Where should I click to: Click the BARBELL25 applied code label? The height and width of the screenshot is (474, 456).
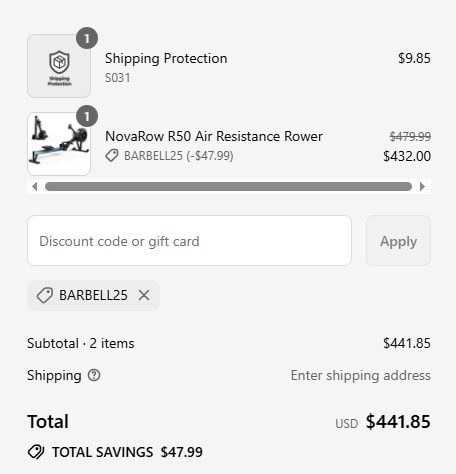93,295
